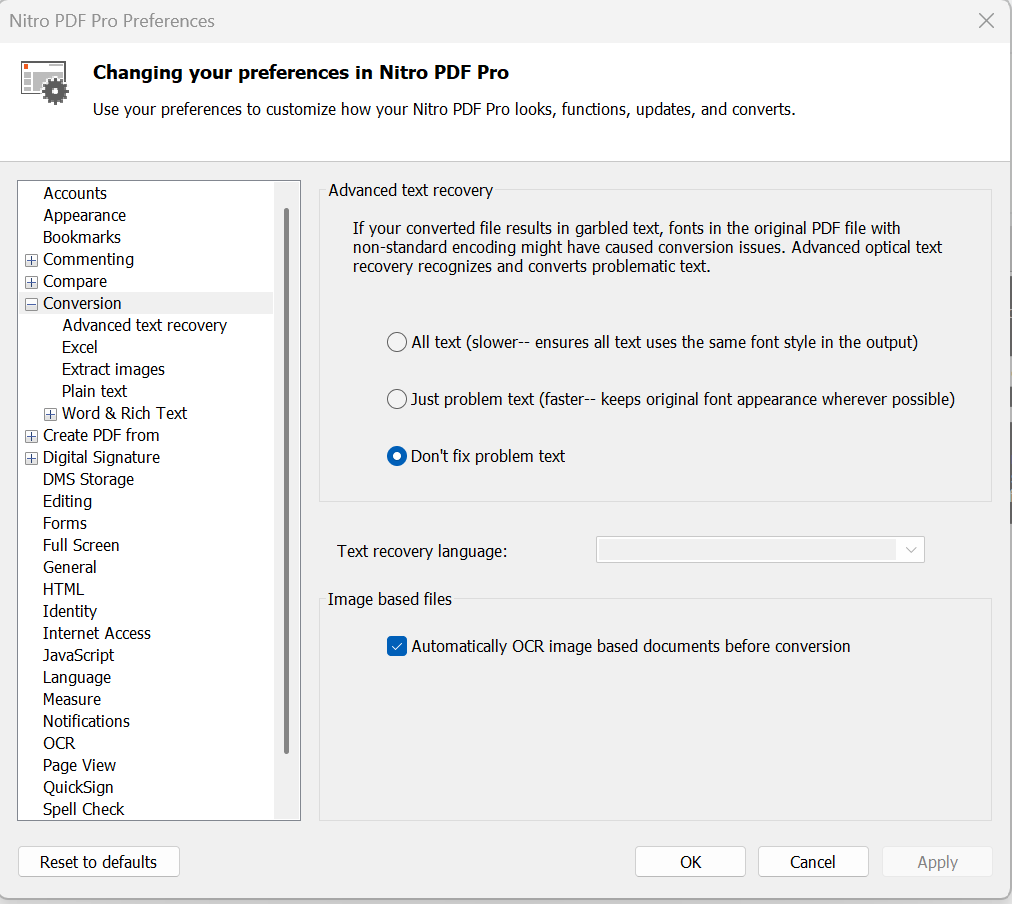Open Spell Check preferences

pyautogui.click(x=83, y=809)
